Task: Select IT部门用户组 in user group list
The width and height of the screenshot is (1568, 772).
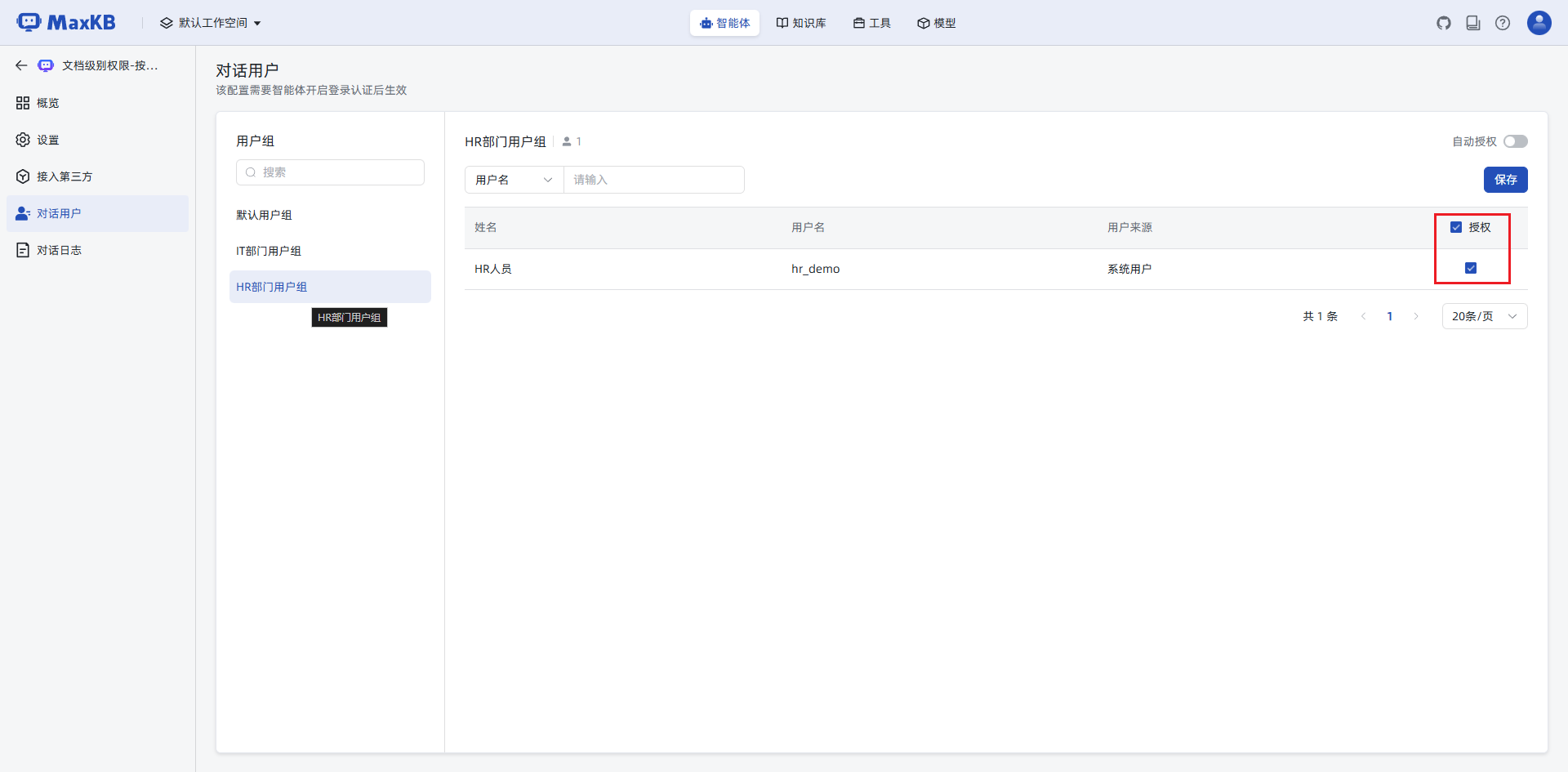Action: click(x=269, y=251)
